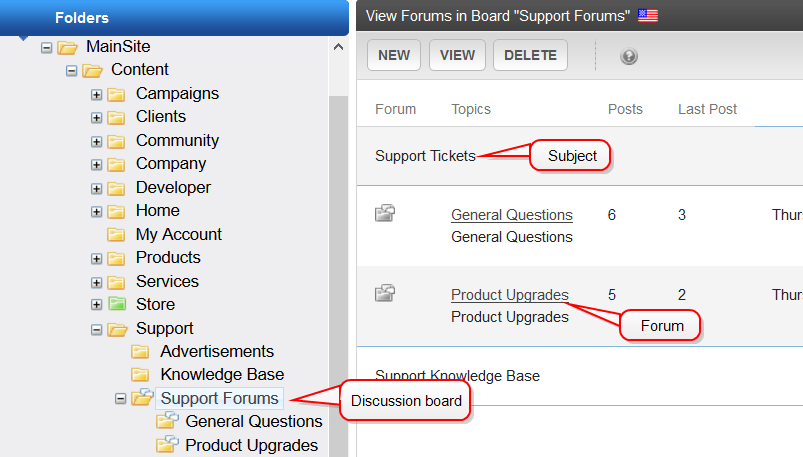803x457 pixels.
Task: Collapse the MainSite root node
Action: point(47,48)
